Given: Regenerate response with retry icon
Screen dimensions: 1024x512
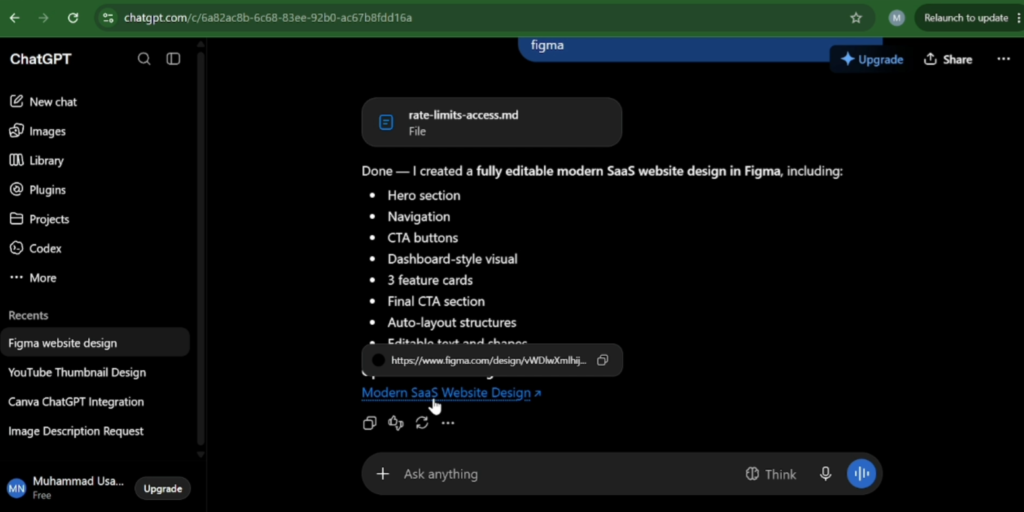Looking at the screenshot, I should (x=422, y=423).
